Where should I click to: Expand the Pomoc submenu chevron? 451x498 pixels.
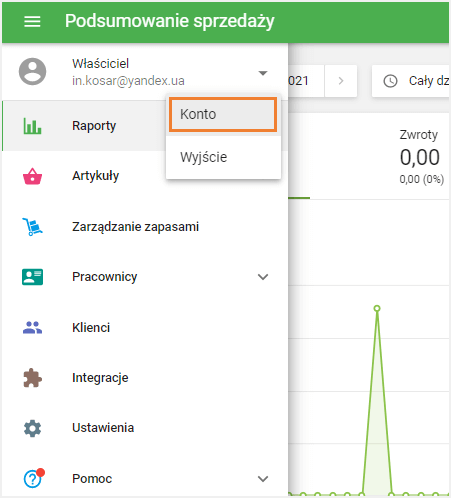click(x=263, y=479)
